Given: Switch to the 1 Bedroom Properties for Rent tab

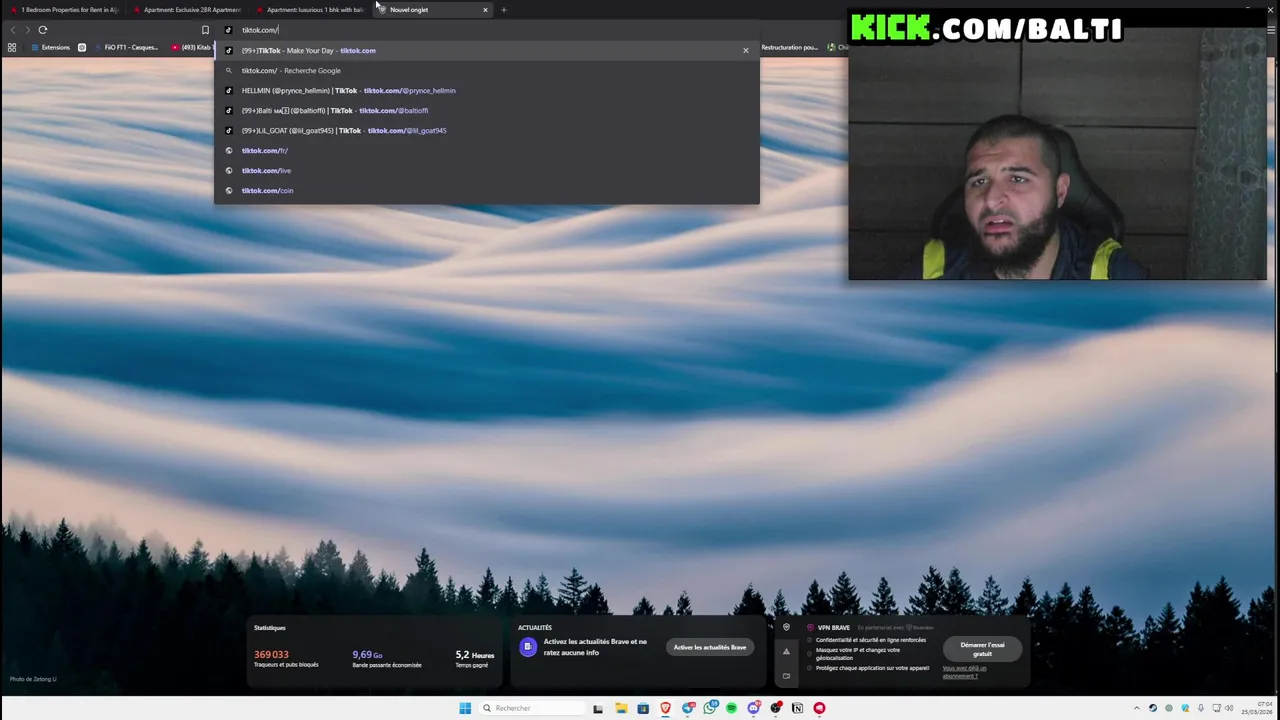Looking at the screenshot, I should tap(65, 10).
